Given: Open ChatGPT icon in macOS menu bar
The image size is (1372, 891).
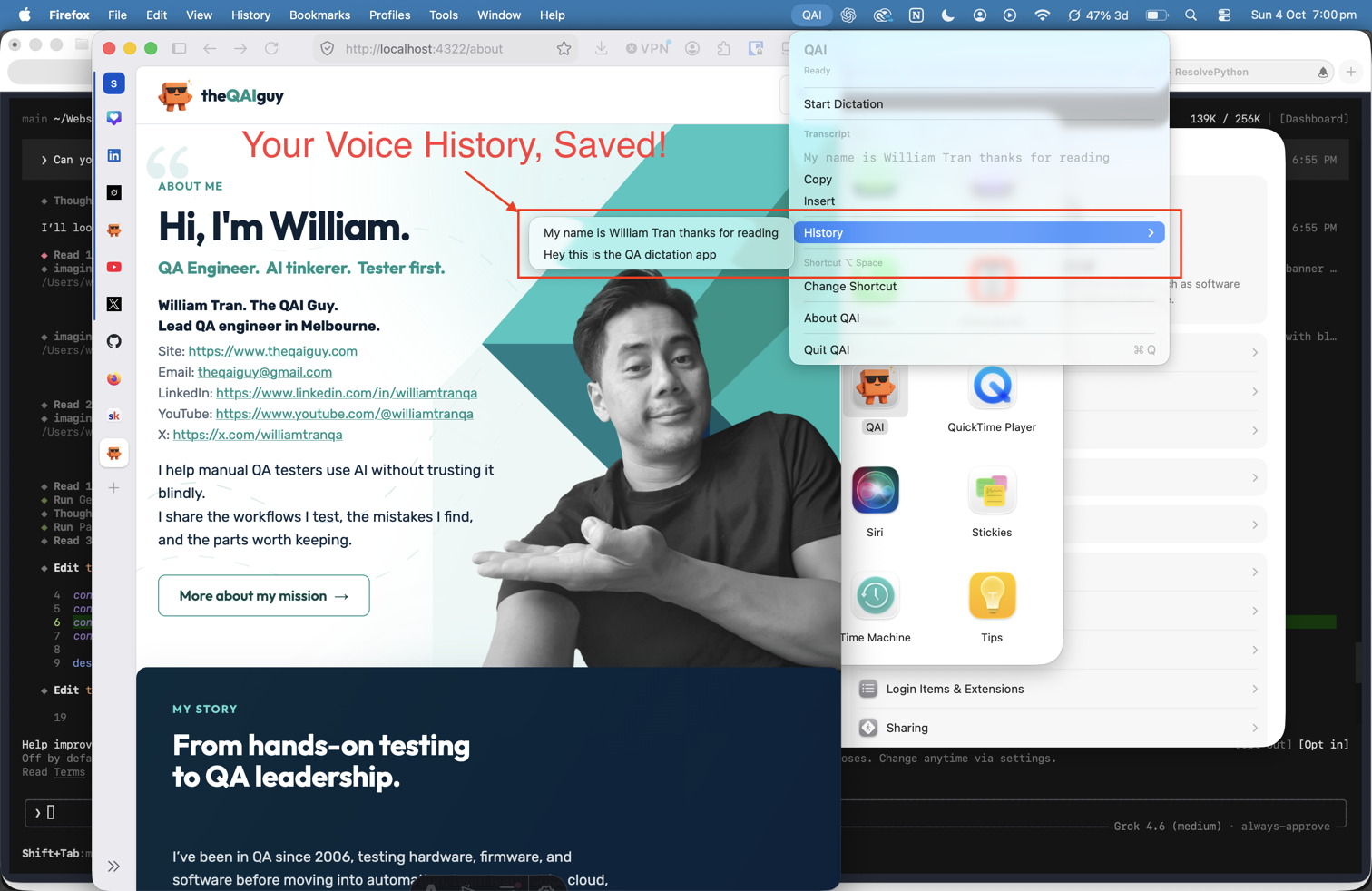Looking at the screenshot, I should coord(848,15).
